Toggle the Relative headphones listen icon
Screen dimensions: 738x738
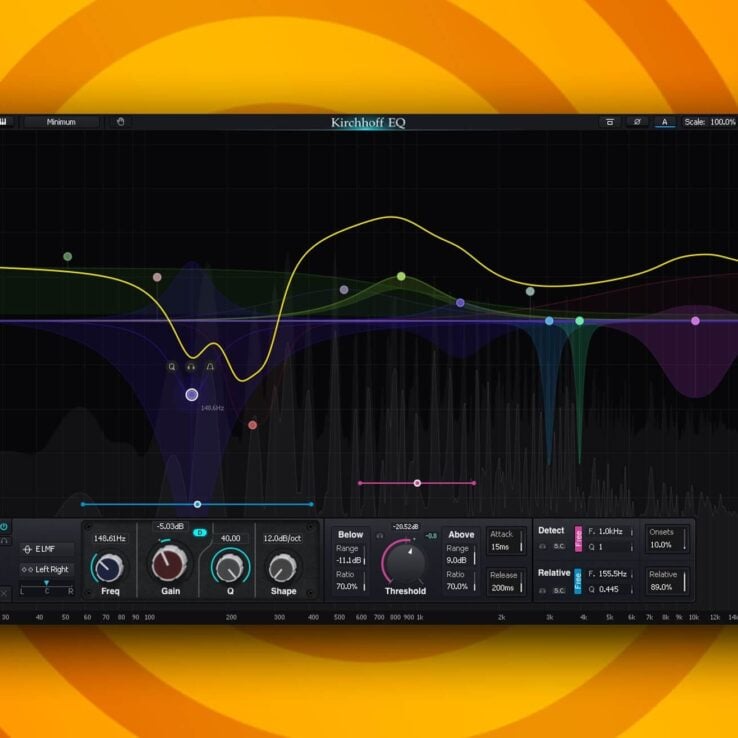coord(542,590)
